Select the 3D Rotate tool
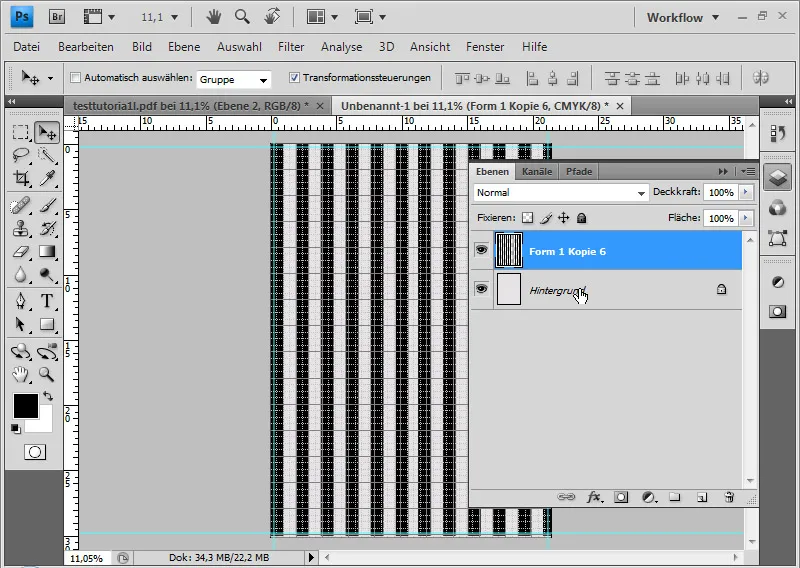The width and height of the screenshot is (800, 568). pos(20,352)
